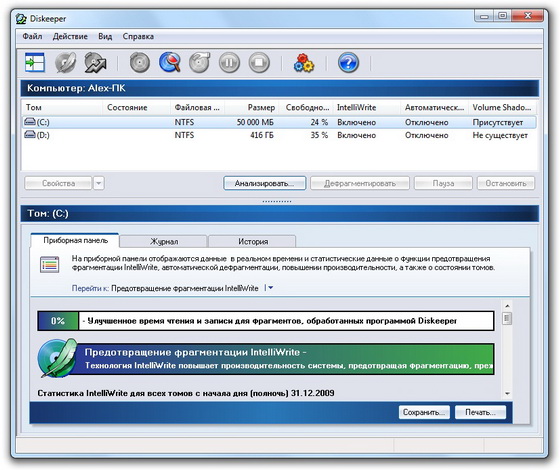This screenshot has width=560, height=470.
Task: Sort by the Свободно column header
Action: [x=307, y=108]
